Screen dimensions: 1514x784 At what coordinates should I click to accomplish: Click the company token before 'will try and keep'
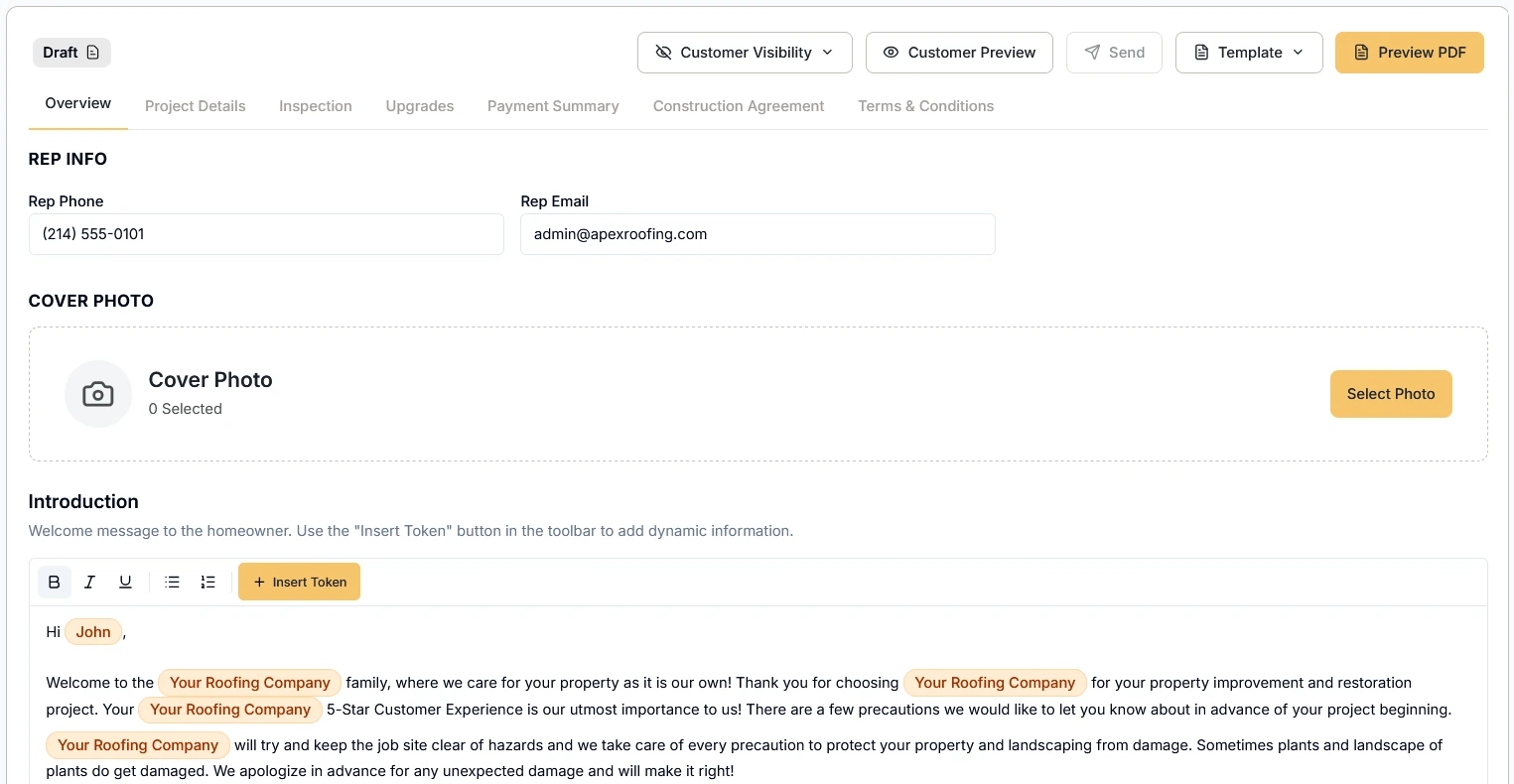(x=138, y=745)
